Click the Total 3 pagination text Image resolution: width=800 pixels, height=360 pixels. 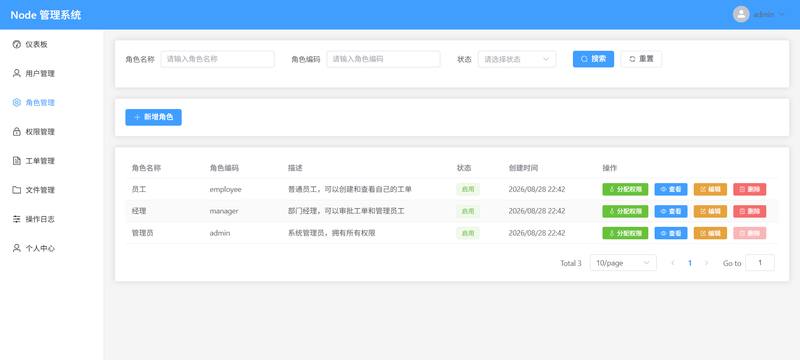(x=571, y=263)
